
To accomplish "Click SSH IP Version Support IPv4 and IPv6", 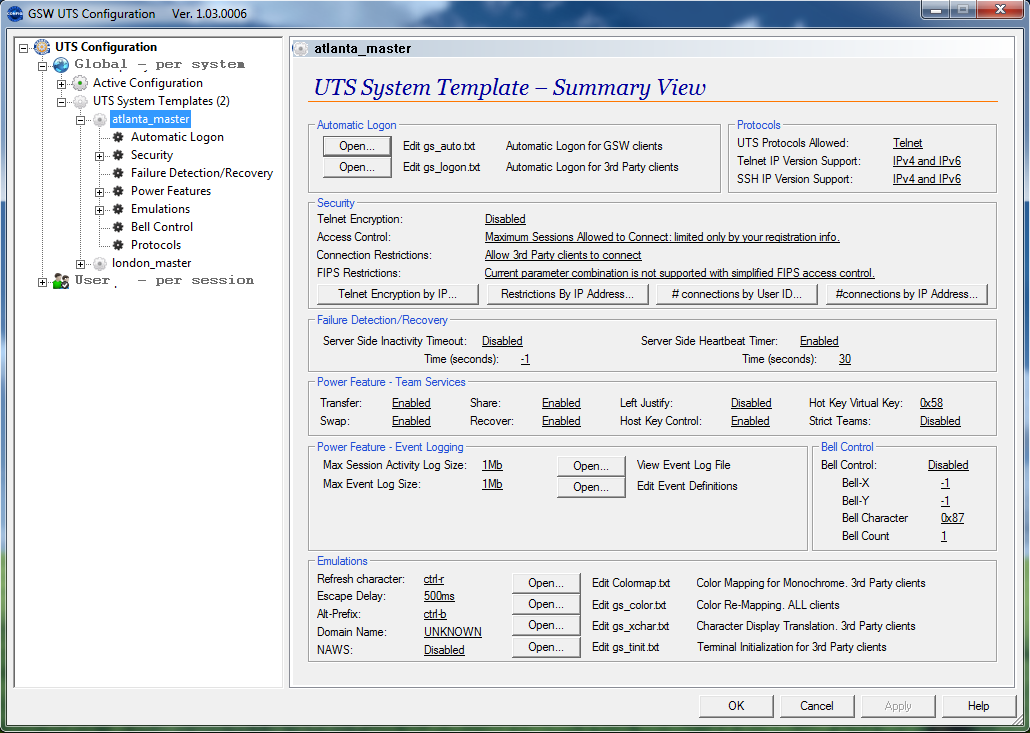I will [926, 179].
